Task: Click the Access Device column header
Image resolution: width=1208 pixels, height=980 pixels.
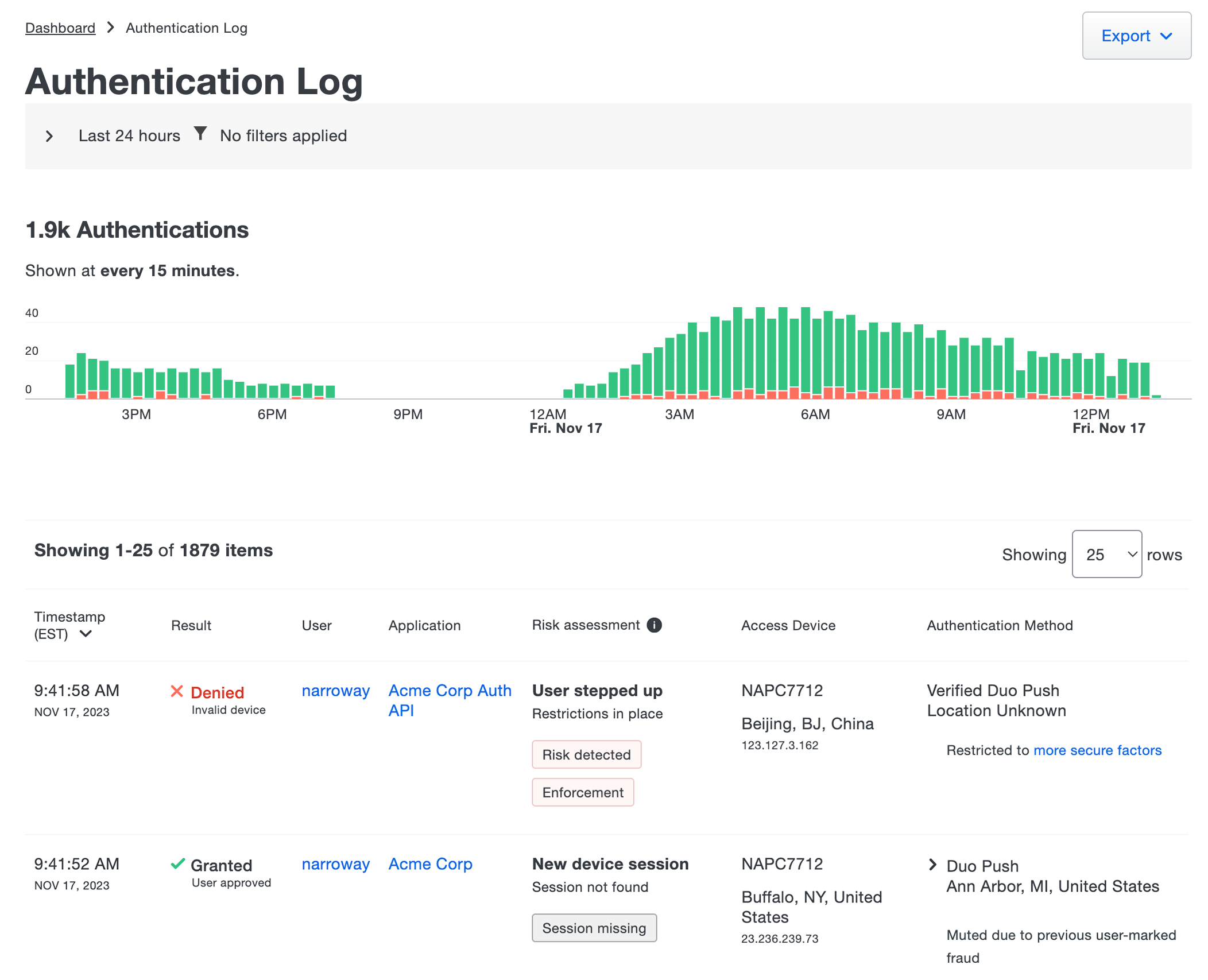Action: click(788, 625)
